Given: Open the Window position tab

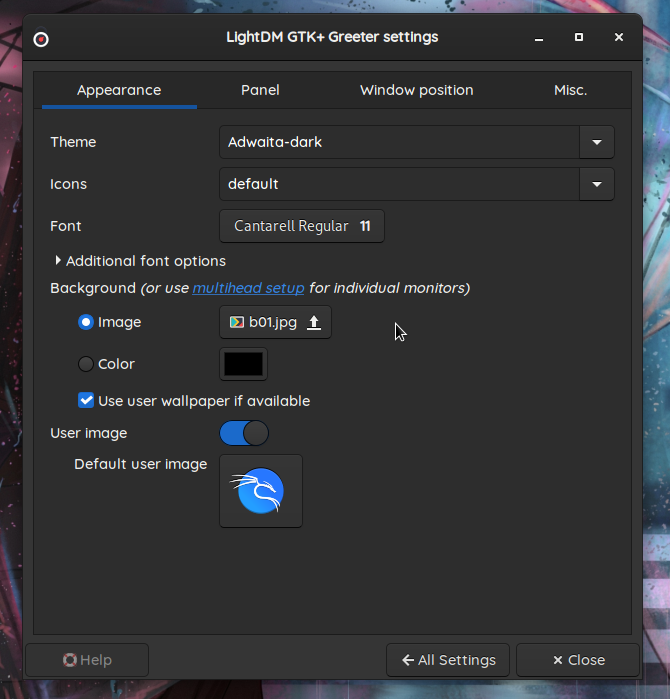Looking at the screenshot, I should [x=417, y=90].
